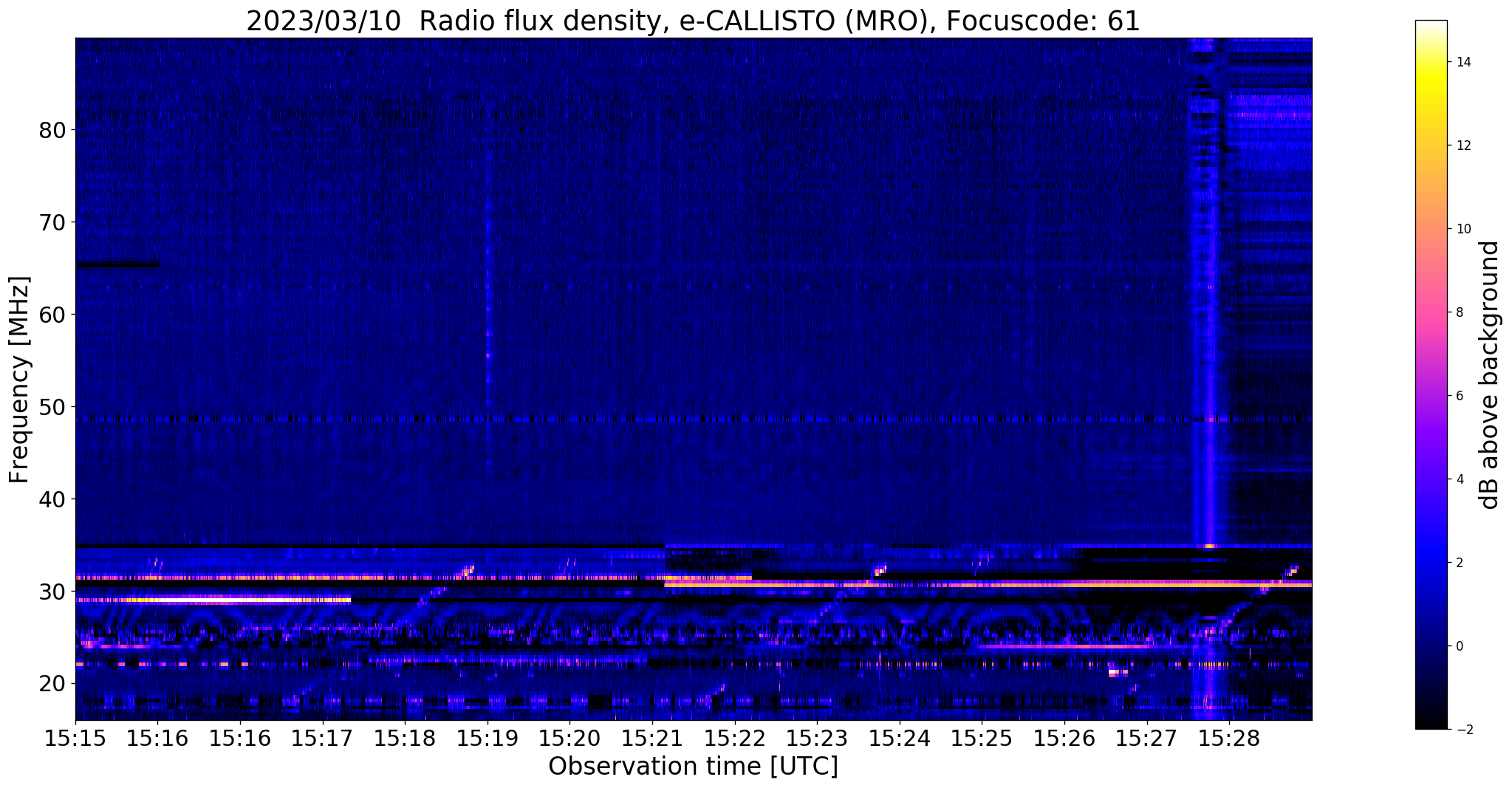Click the colorbar tick value 10
This screenshot has width=1512, height=788.
coord(1463,229)
